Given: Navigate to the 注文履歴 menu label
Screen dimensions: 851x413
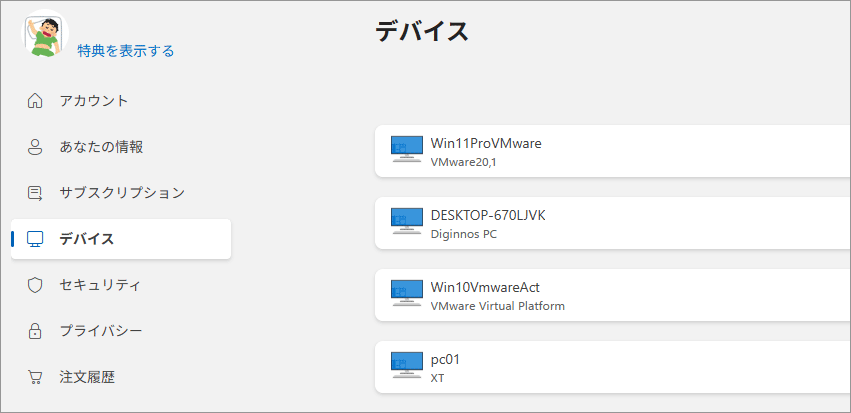Looking at the screenshot, I should click(87, 378).
